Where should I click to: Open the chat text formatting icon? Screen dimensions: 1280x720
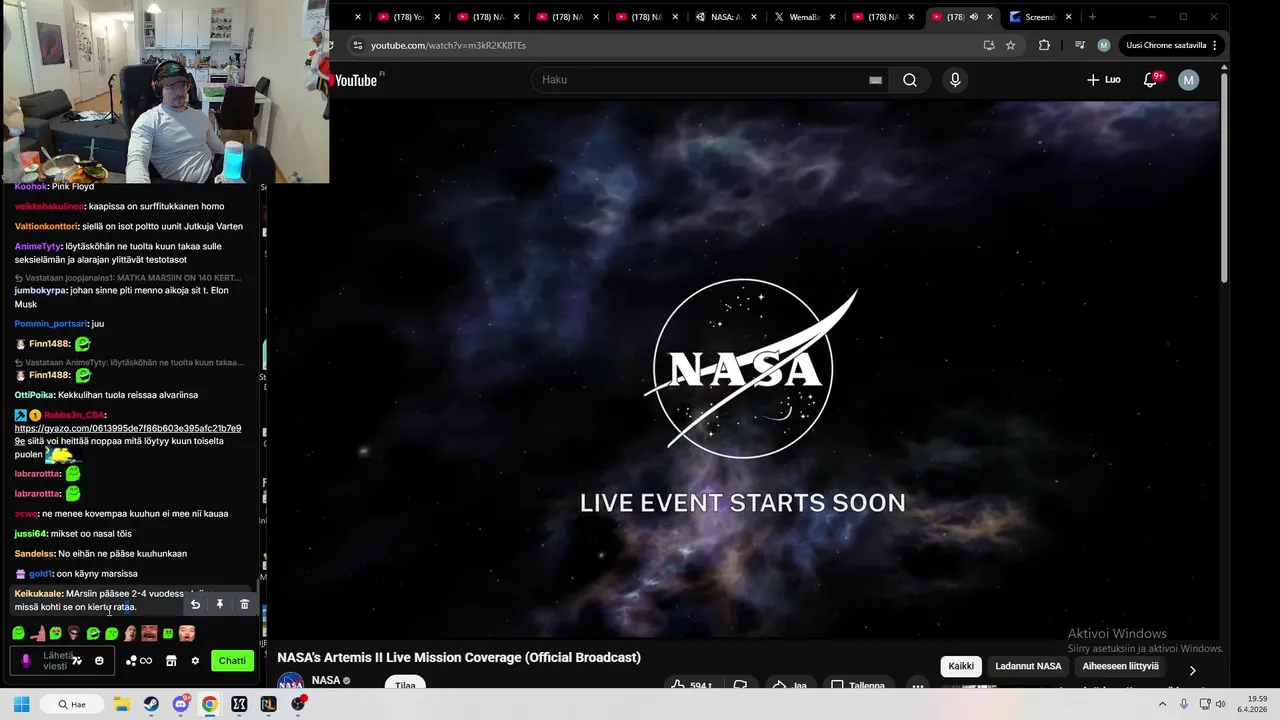point(77,661)
